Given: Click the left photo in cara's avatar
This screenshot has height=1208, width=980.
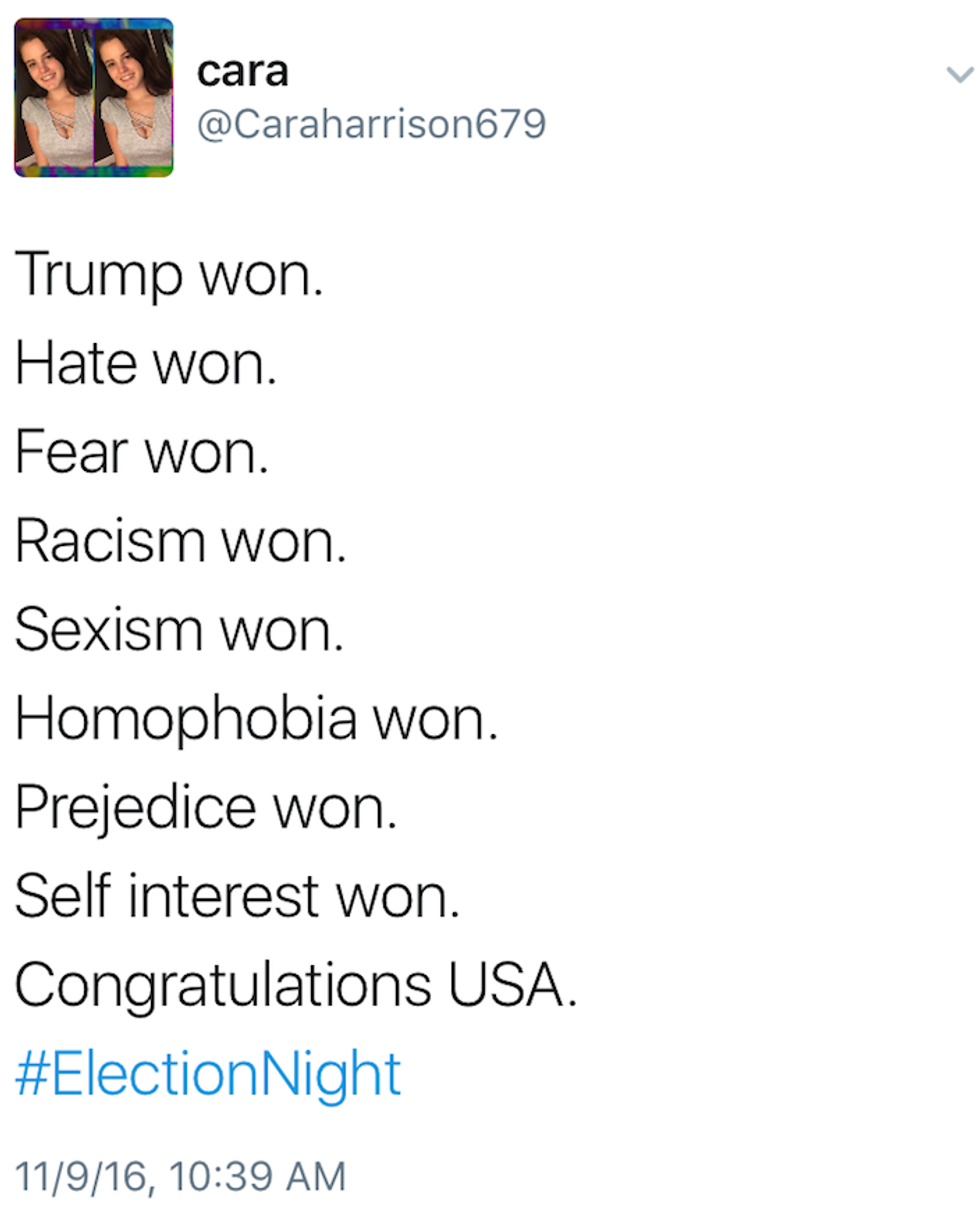Looking at the screenshot, I should pos(54,97).
